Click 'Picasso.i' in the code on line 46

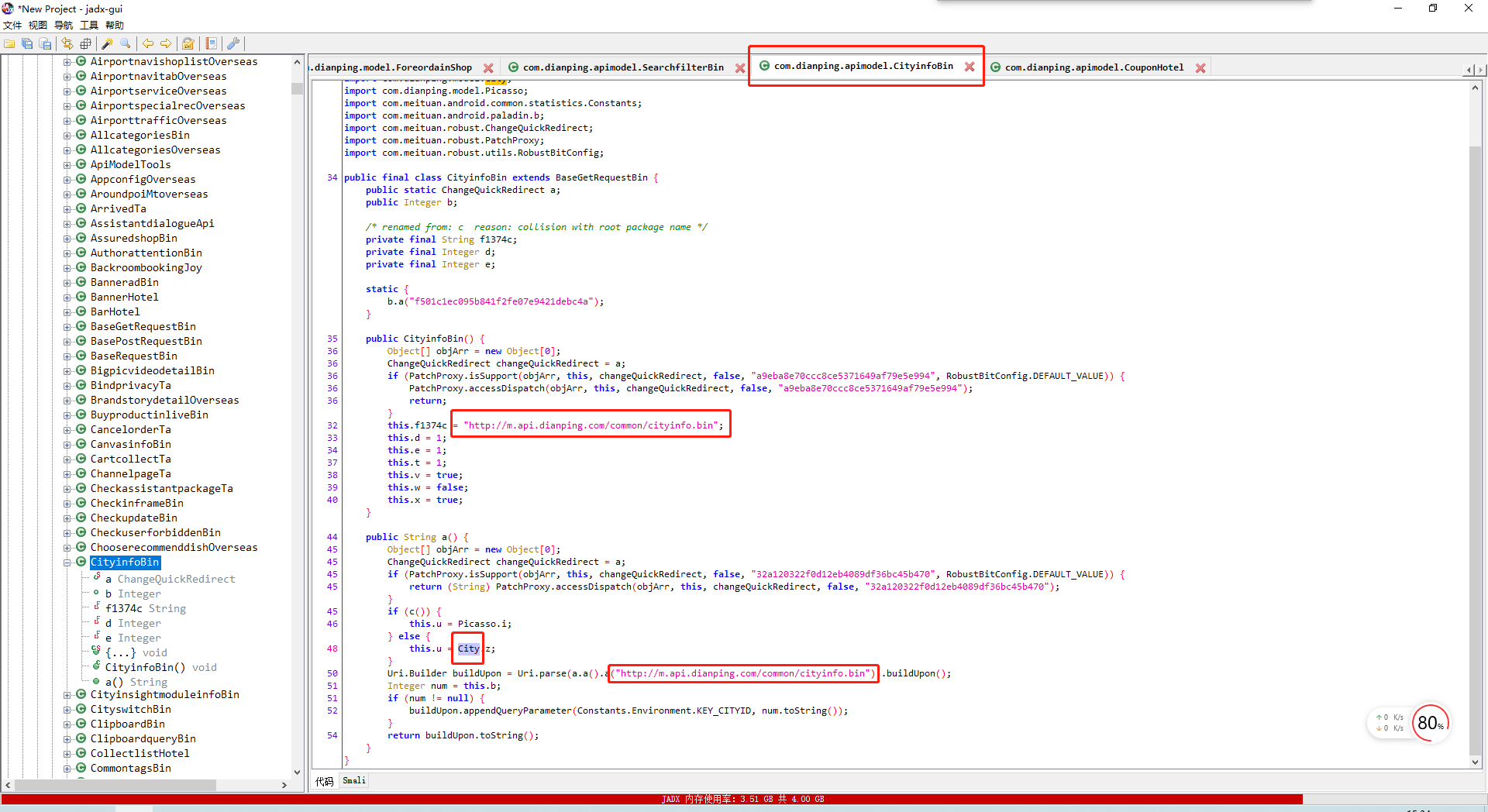(482, 624)
